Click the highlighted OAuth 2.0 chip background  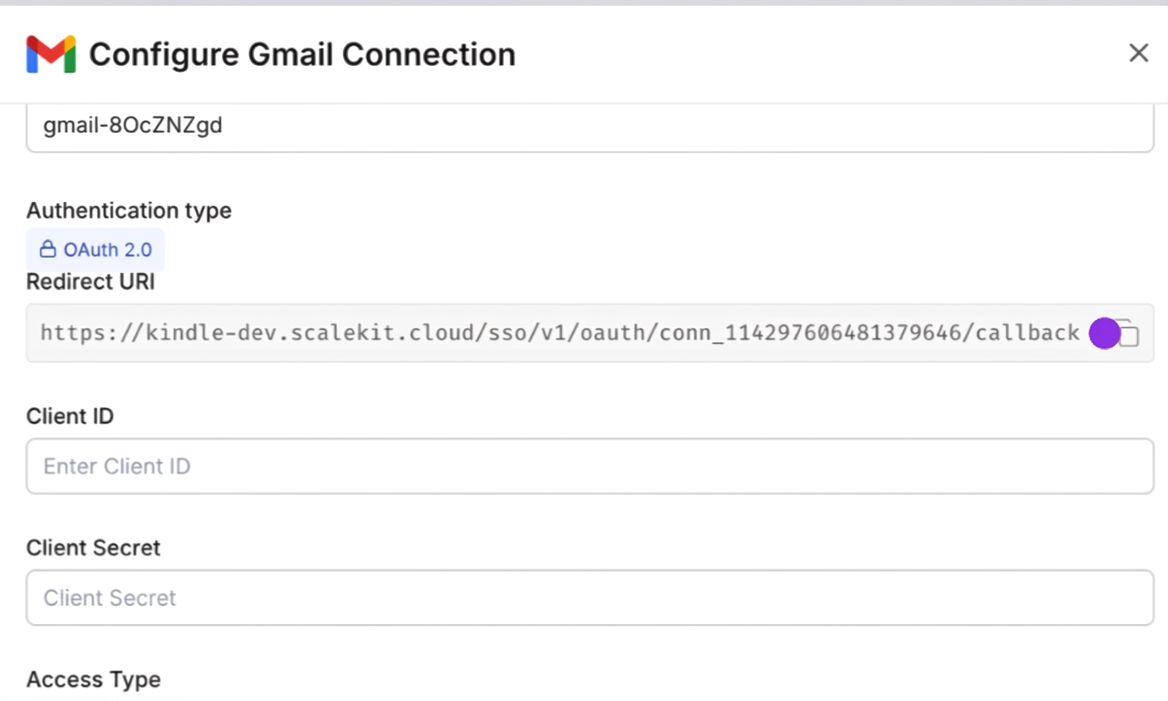click(x=95, y=249)
